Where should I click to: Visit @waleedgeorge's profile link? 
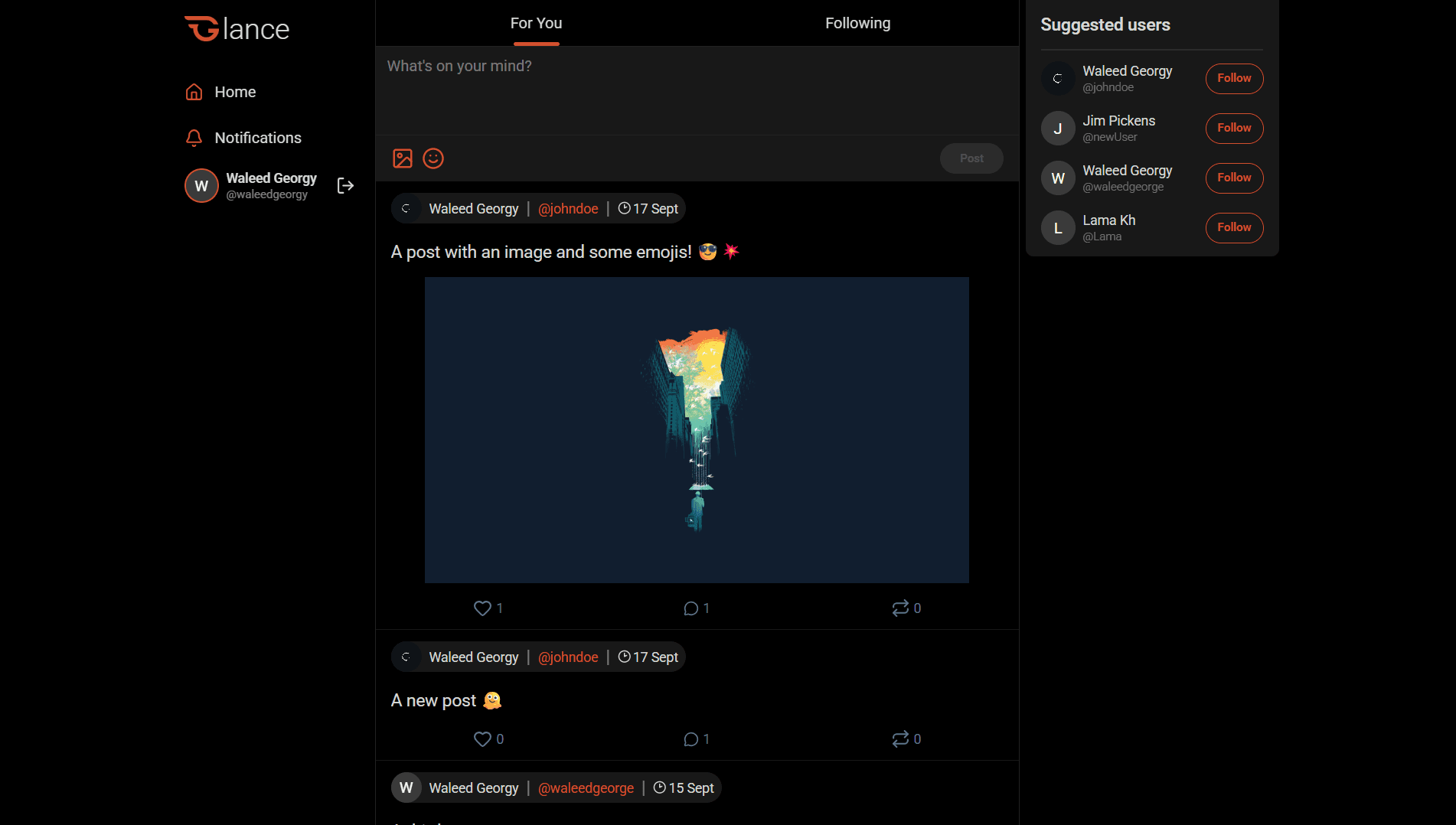click(586, 787)
